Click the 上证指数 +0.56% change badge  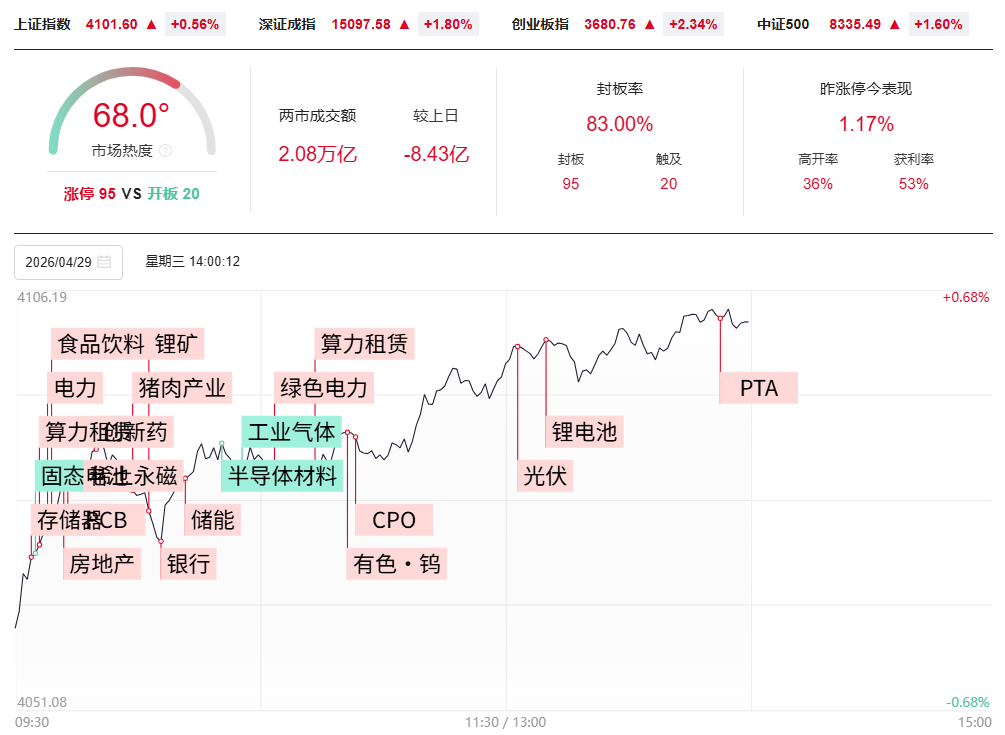pyautogui.click(x=194, y=24)
